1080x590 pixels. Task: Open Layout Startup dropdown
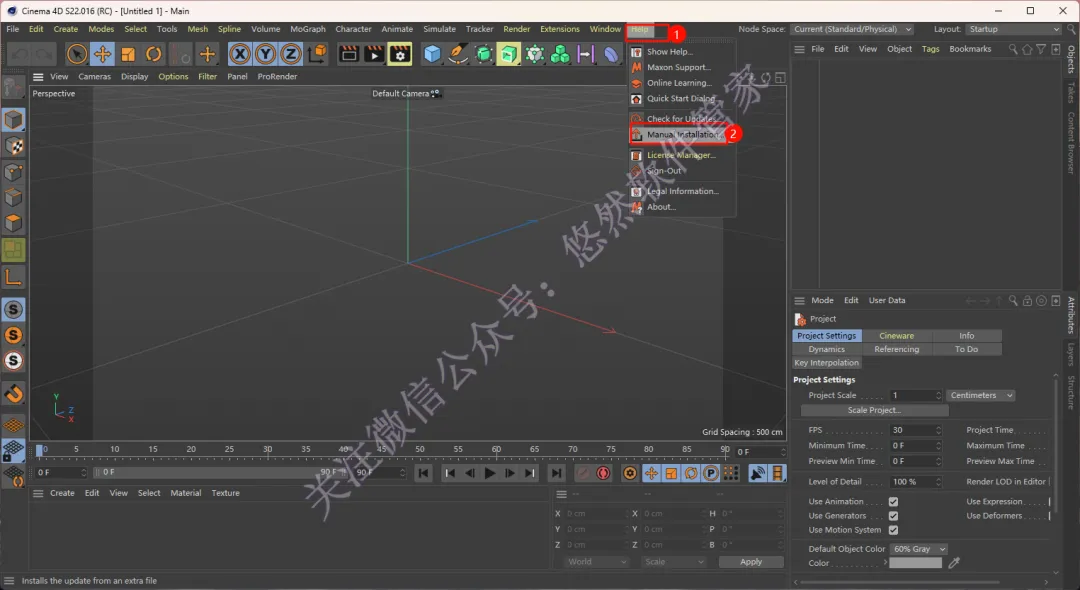coord(1013,29)
